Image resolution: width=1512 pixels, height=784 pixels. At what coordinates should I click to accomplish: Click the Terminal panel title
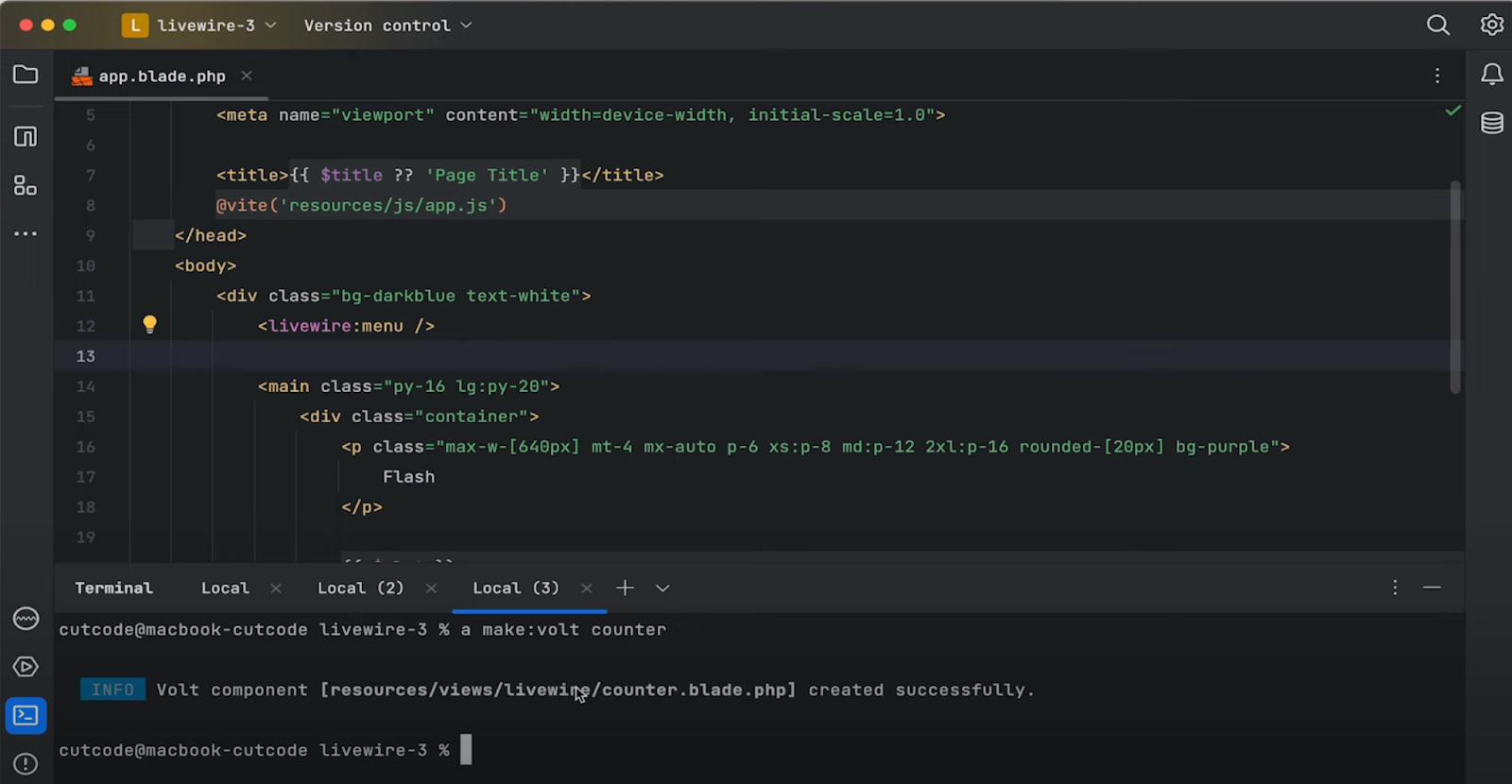click(113, 588)
